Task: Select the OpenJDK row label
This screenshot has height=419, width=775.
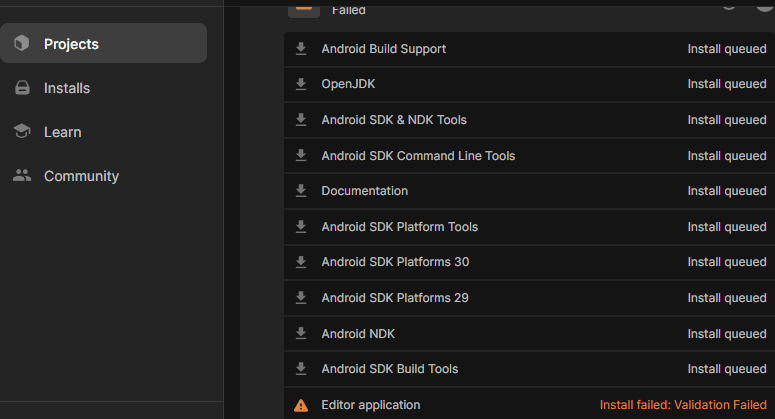Action: tap(348, 84)
